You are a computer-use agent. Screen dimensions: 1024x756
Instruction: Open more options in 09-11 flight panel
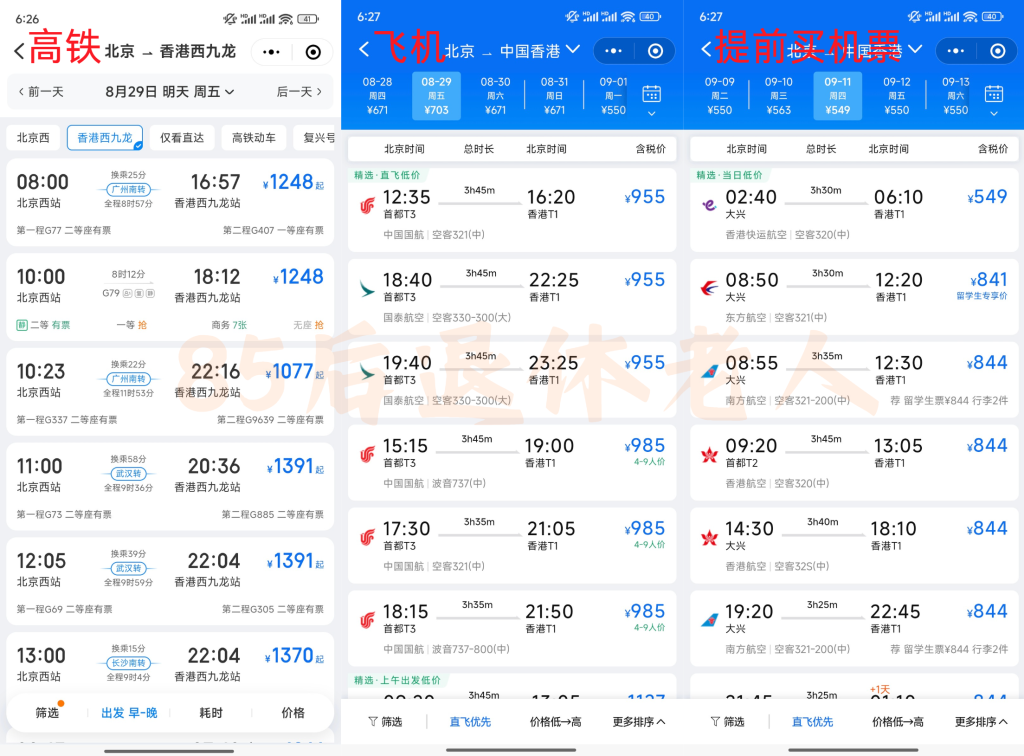click(955, 51)
